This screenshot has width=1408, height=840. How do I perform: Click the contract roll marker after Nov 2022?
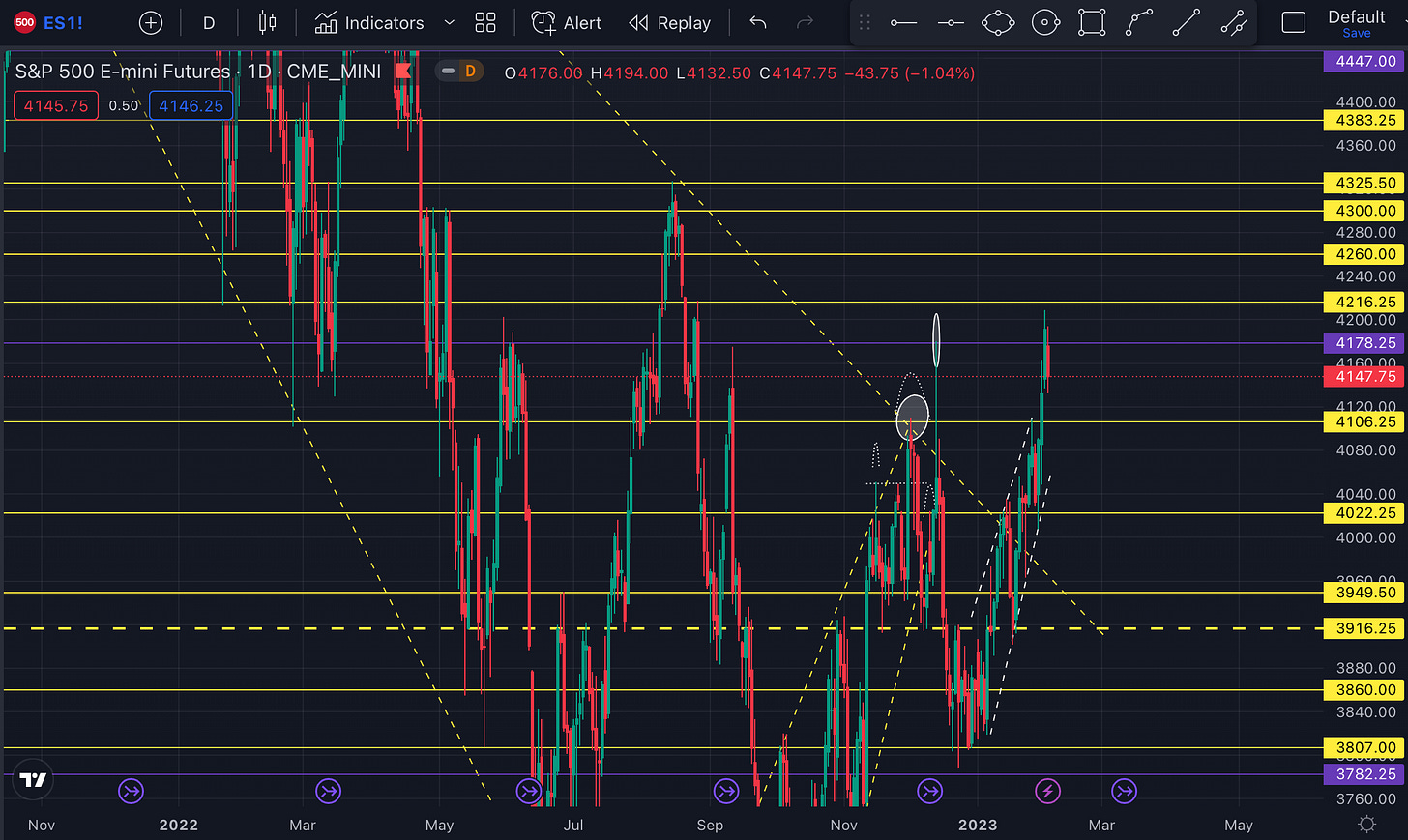click(930, 792)
